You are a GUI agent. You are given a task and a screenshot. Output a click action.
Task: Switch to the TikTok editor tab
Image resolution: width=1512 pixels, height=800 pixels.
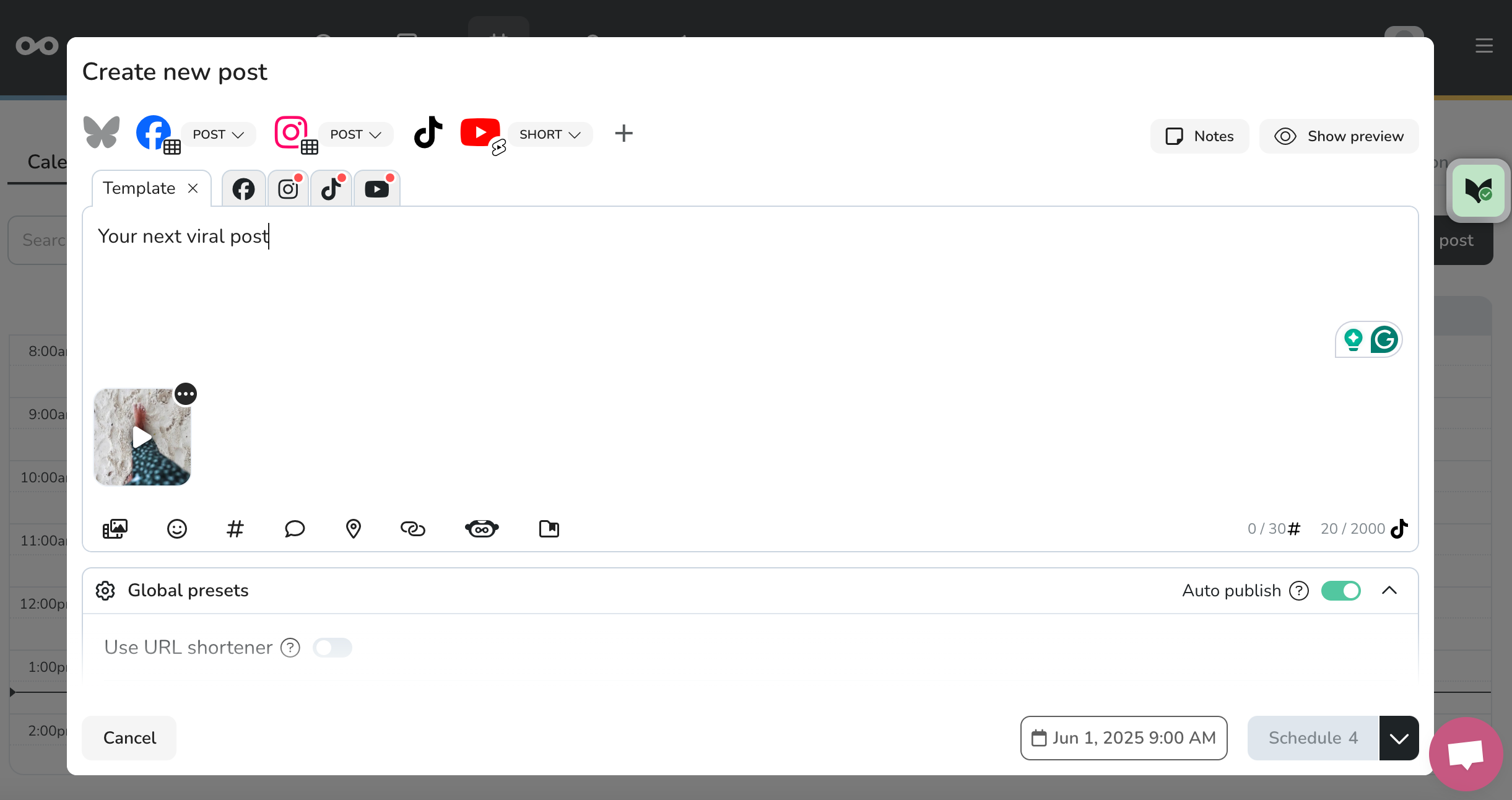pyautogui.click(x=332, y=189)
